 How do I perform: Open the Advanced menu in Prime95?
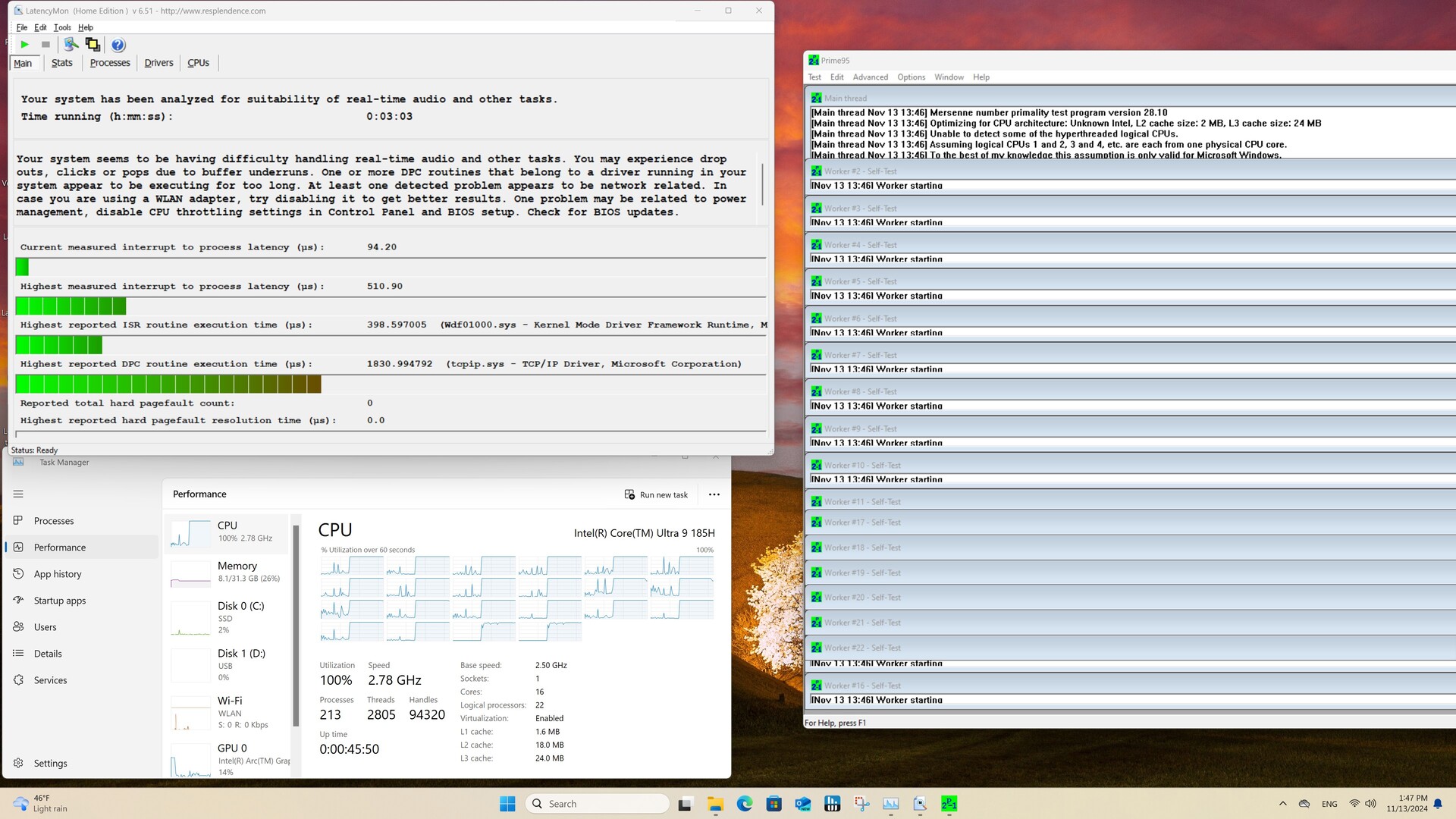870,77
